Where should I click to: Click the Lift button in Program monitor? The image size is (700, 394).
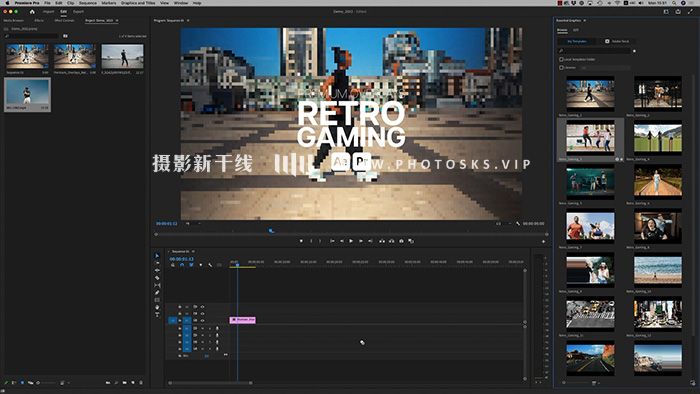click(x=382, y=241)
